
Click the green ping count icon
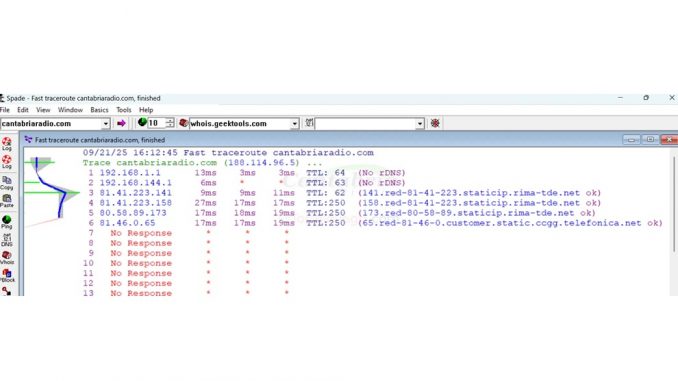[142, 123]
